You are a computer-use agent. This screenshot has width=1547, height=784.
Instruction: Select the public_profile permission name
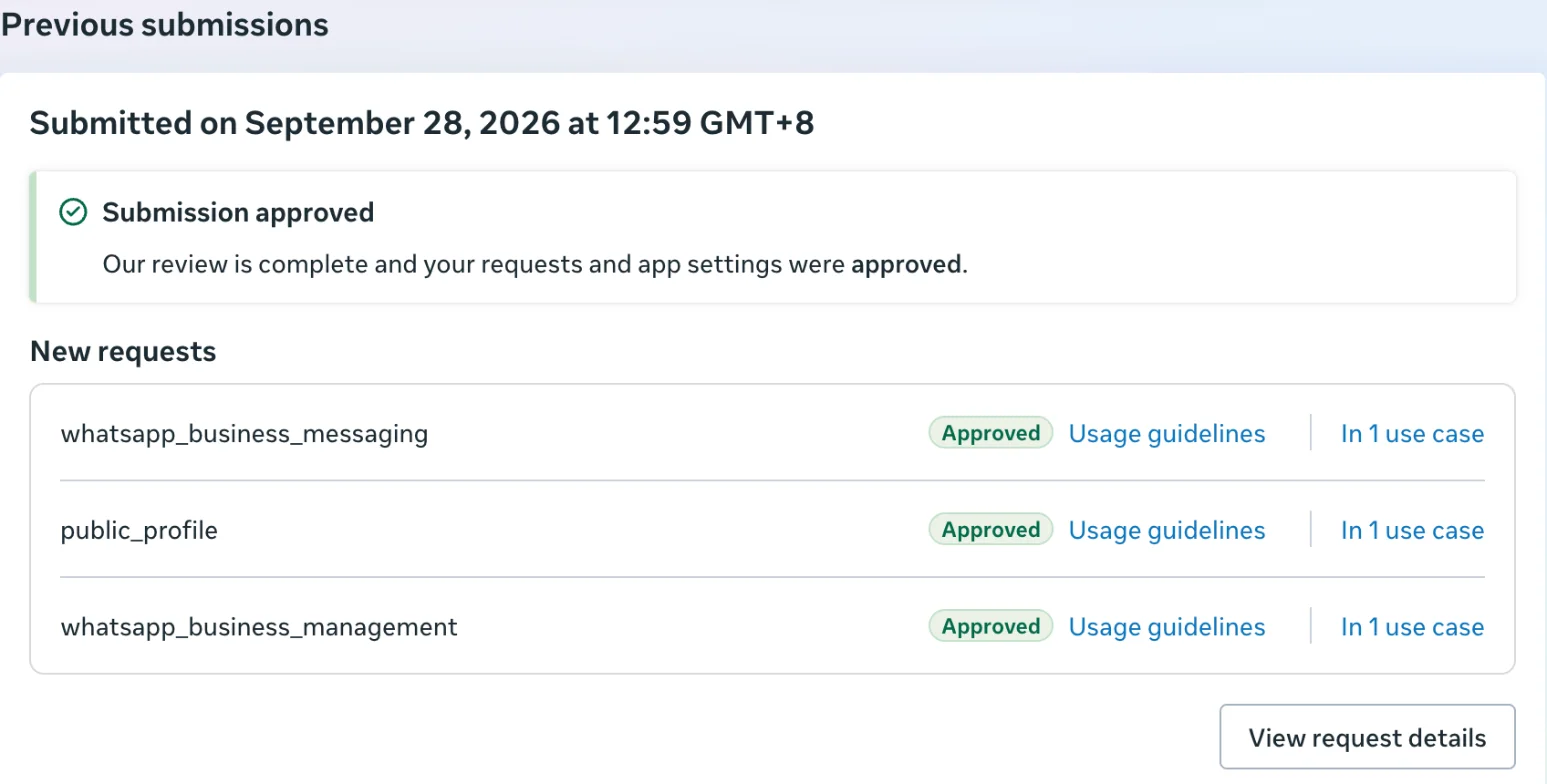(139, 530)
